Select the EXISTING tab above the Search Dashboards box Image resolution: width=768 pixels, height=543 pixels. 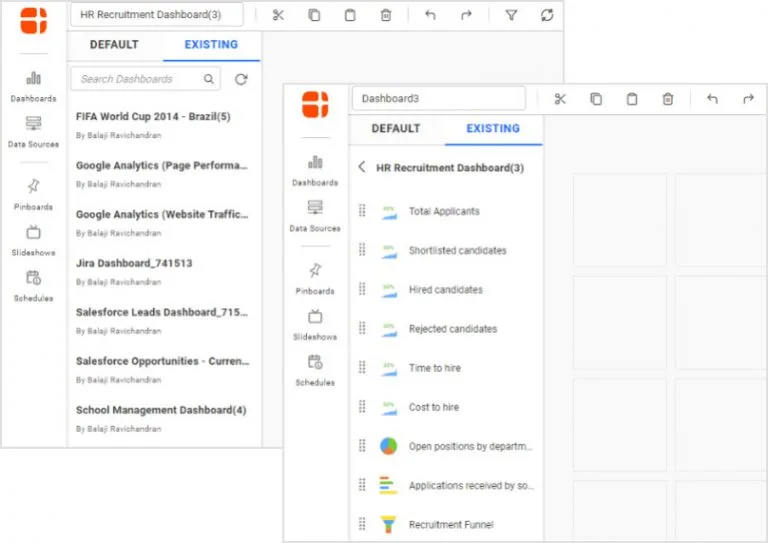(x=211, y=45)
